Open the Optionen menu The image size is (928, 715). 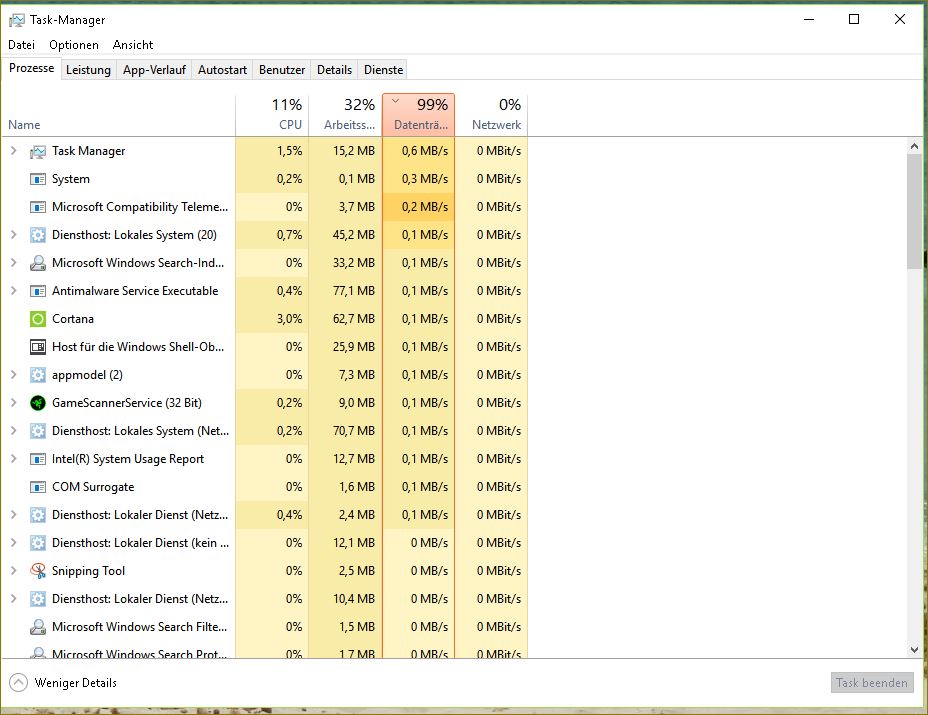[74, 45]
